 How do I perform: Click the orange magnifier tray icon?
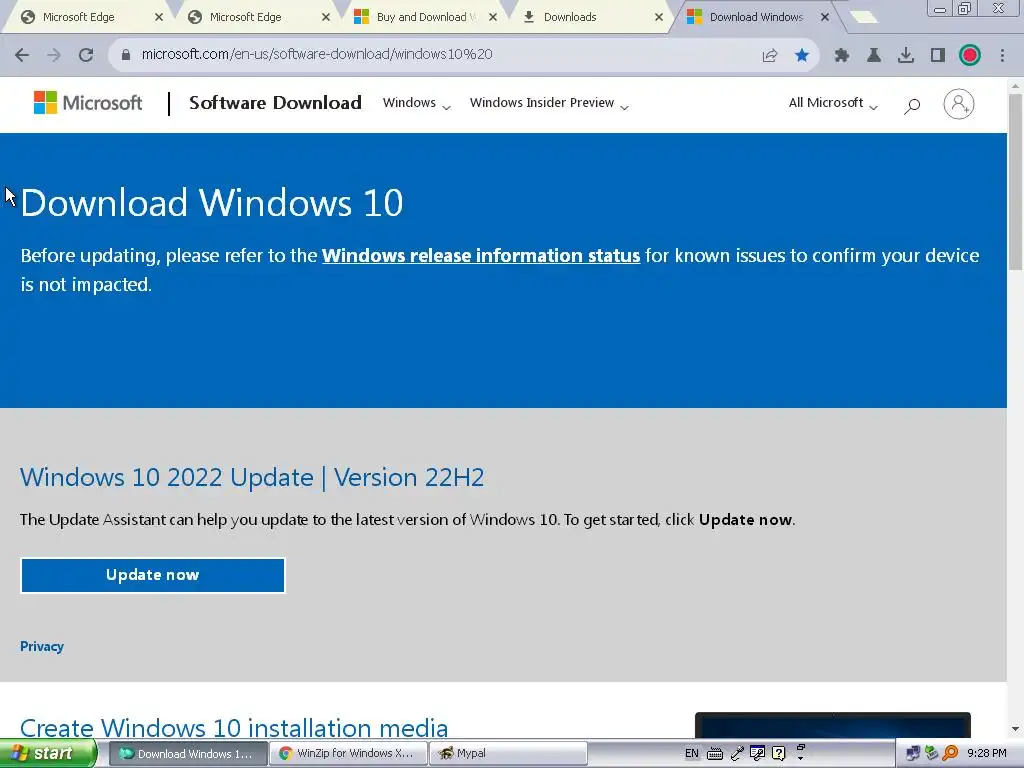click(950, 754)
